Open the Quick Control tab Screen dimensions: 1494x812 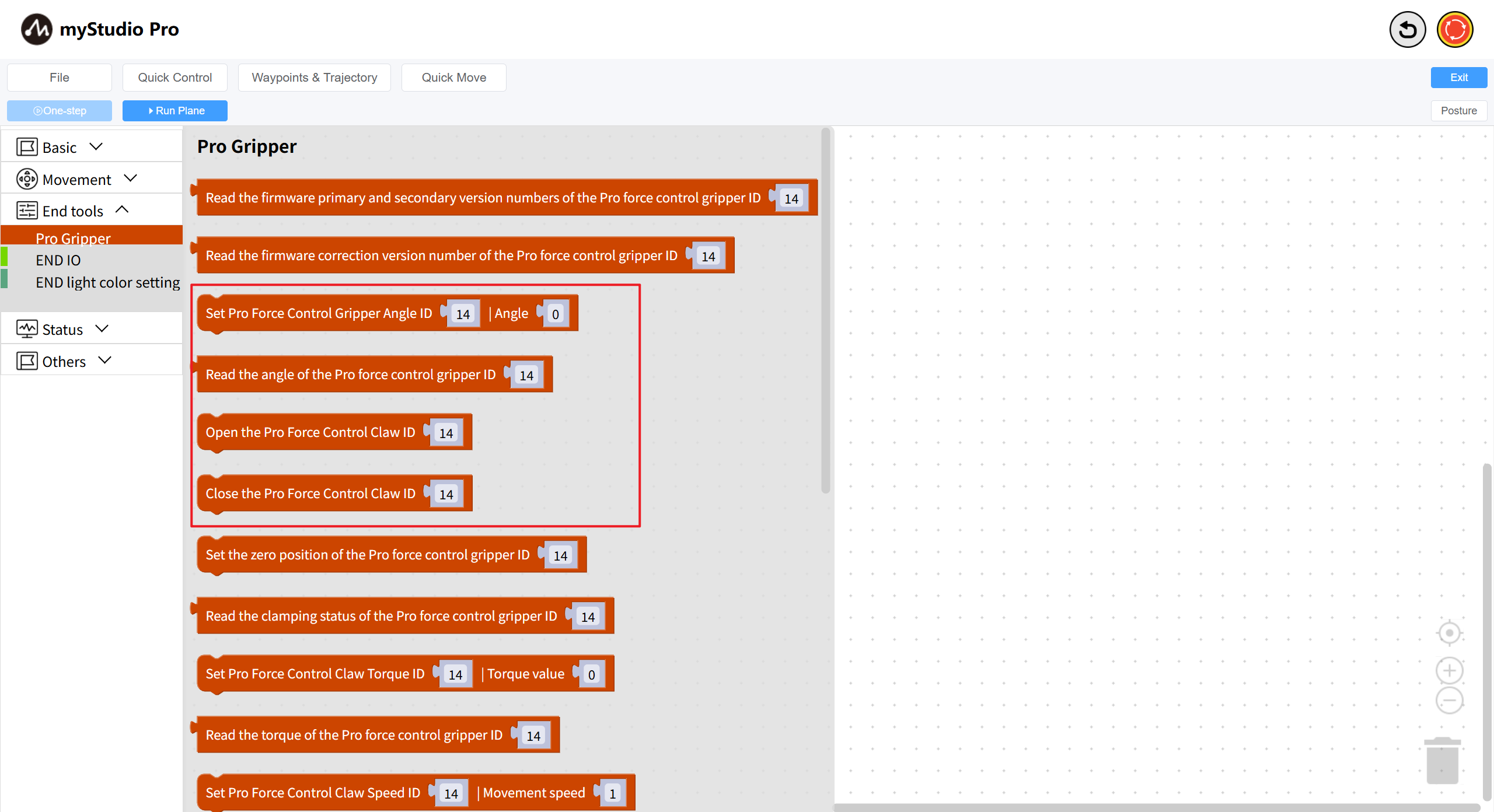(x=174, y=78)
